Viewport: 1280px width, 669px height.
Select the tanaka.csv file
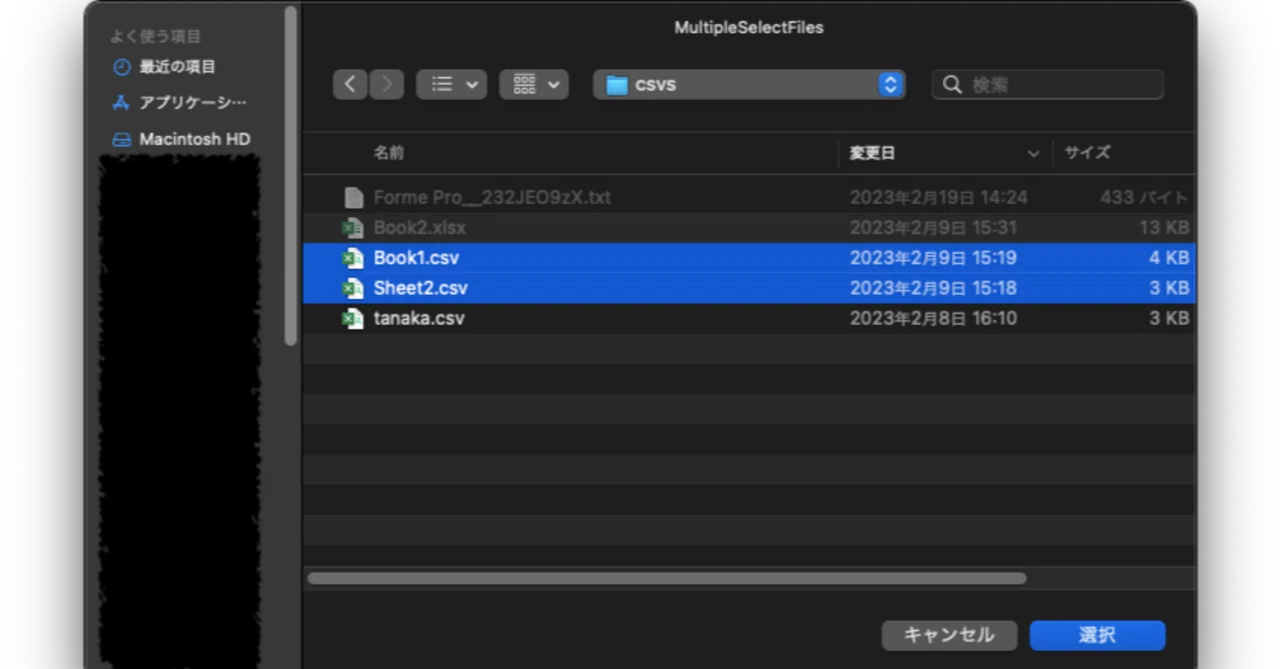748,318
